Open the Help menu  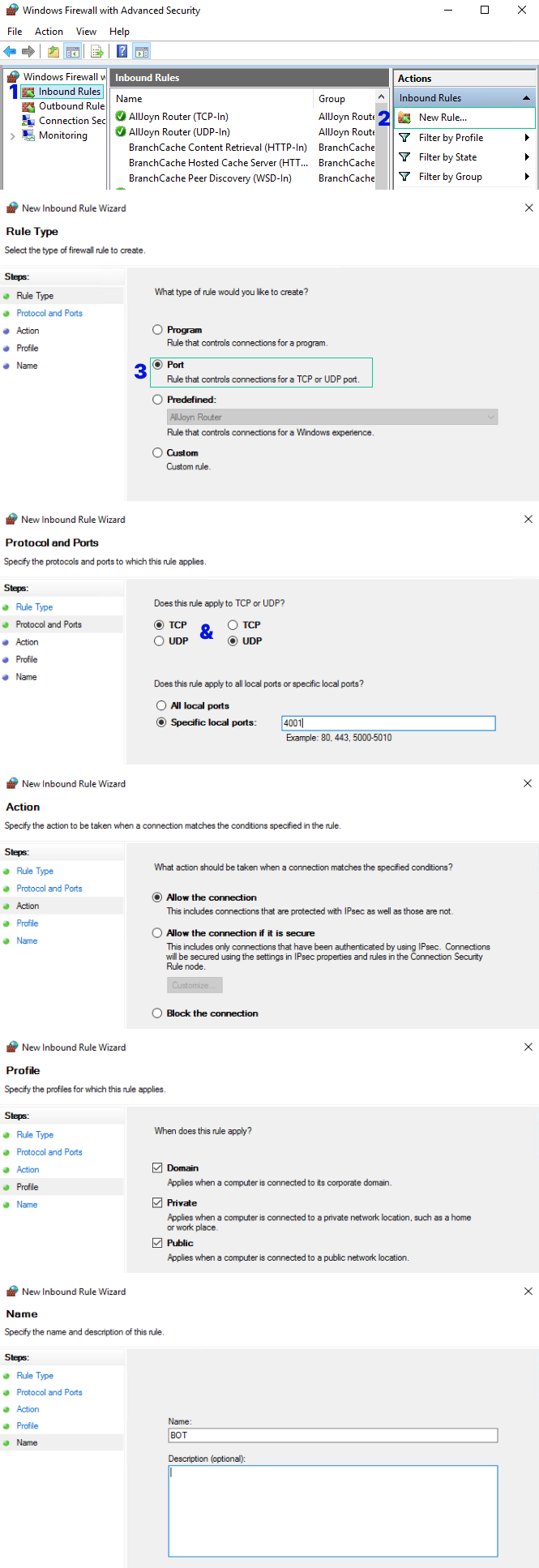119,32
